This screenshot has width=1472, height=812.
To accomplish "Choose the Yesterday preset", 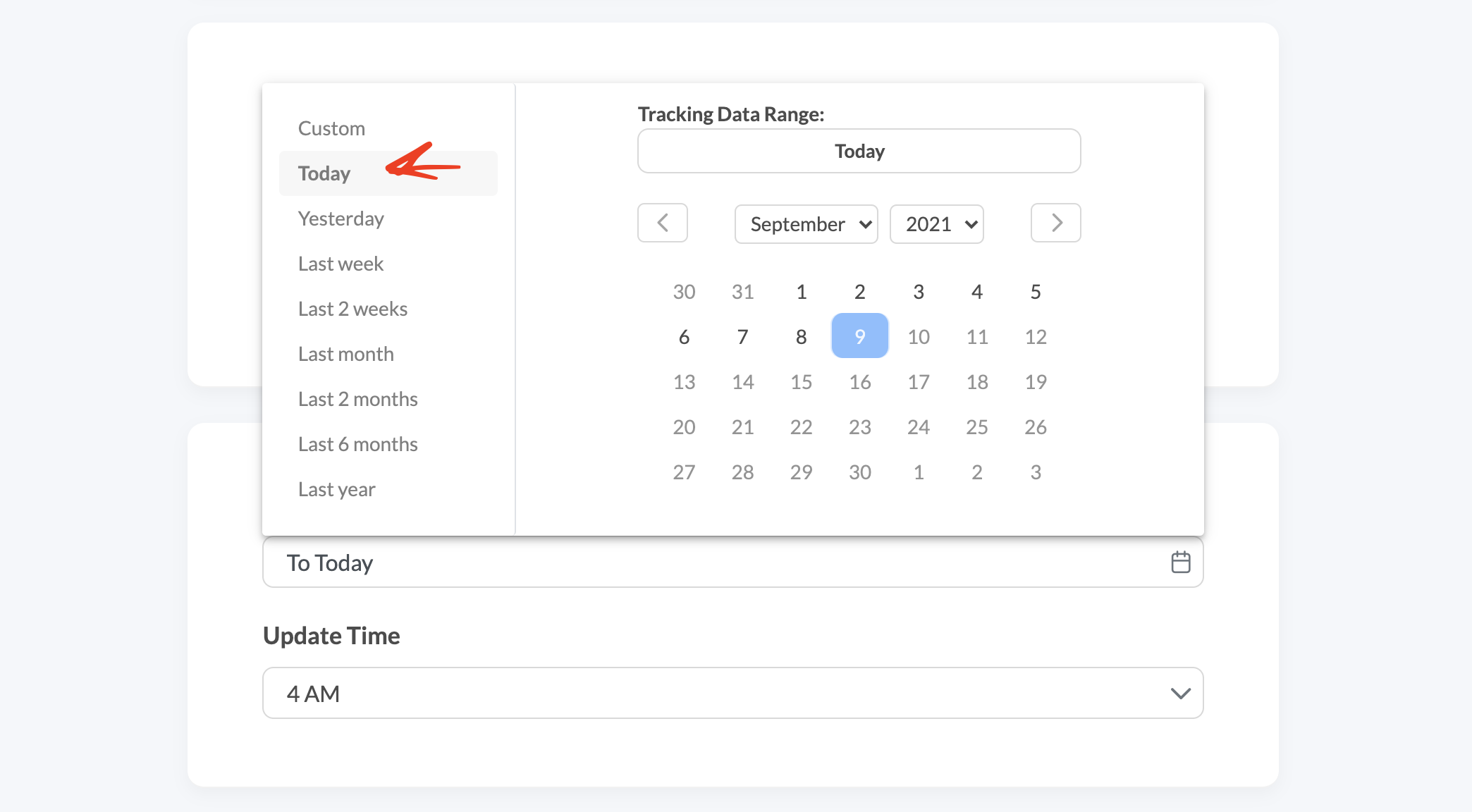I will 388,219.
